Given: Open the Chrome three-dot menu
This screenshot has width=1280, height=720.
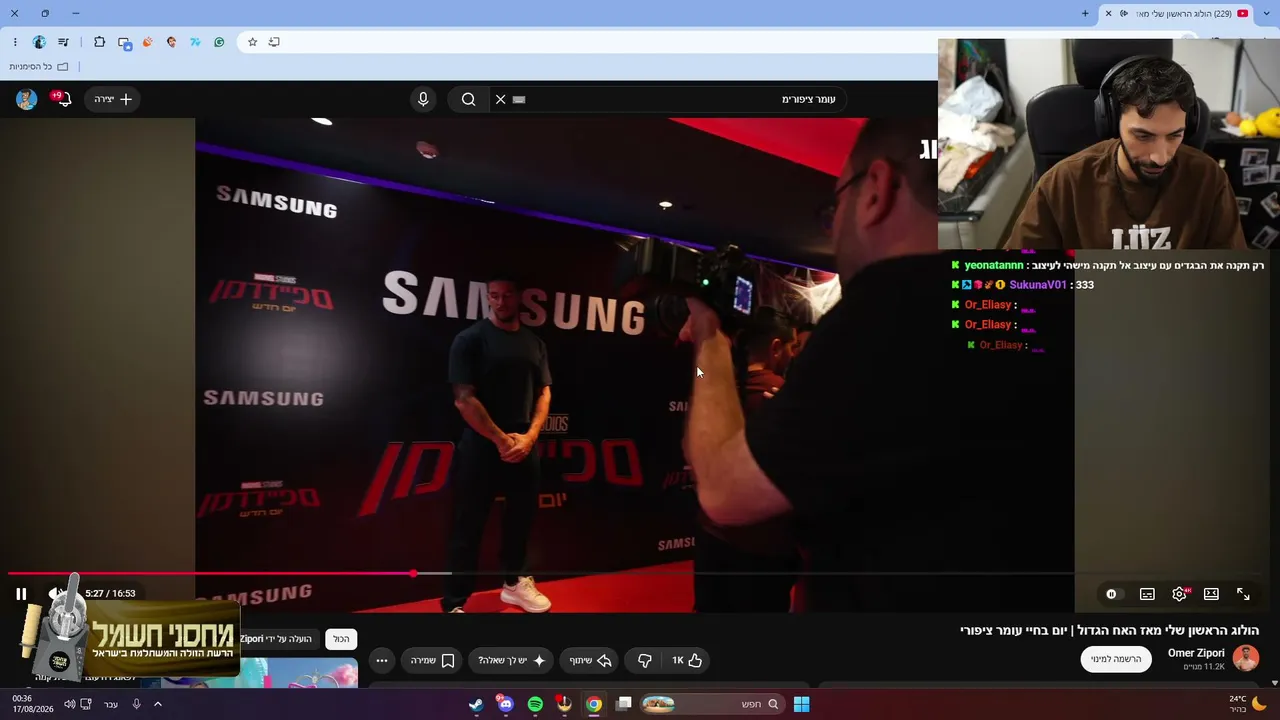Looking at the screenshot, I should [15, 42].
